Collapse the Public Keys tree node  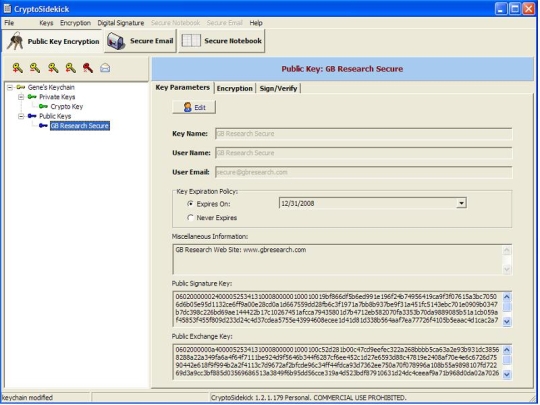[21, 116]
